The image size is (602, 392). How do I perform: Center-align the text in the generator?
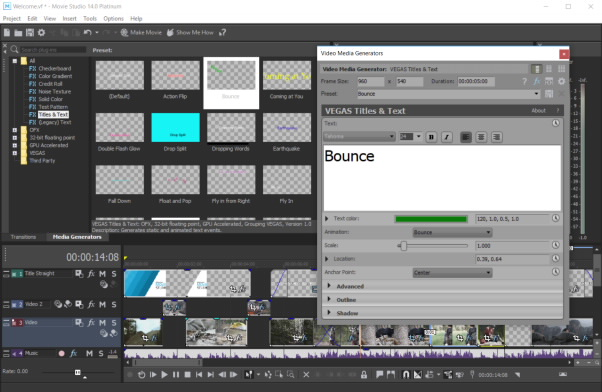click(x=481, y=137)
